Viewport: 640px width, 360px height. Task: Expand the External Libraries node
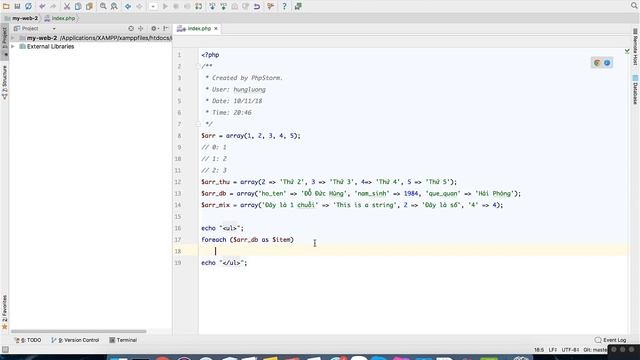(13, 47)
